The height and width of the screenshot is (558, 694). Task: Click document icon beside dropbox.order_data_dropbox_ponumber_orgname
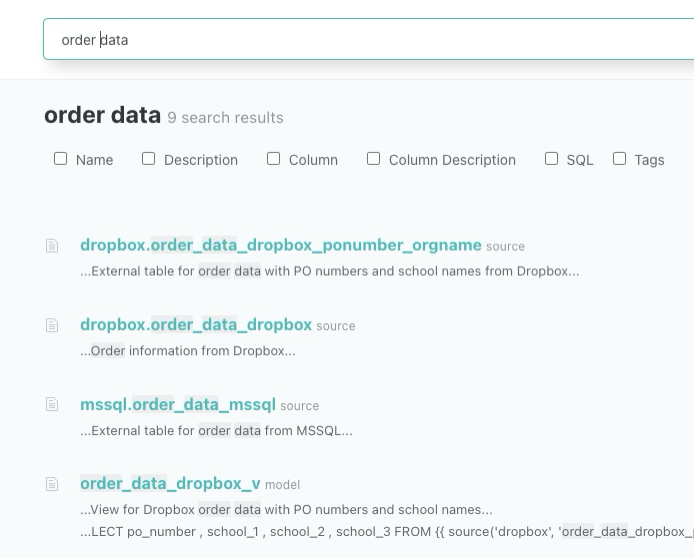52,246
